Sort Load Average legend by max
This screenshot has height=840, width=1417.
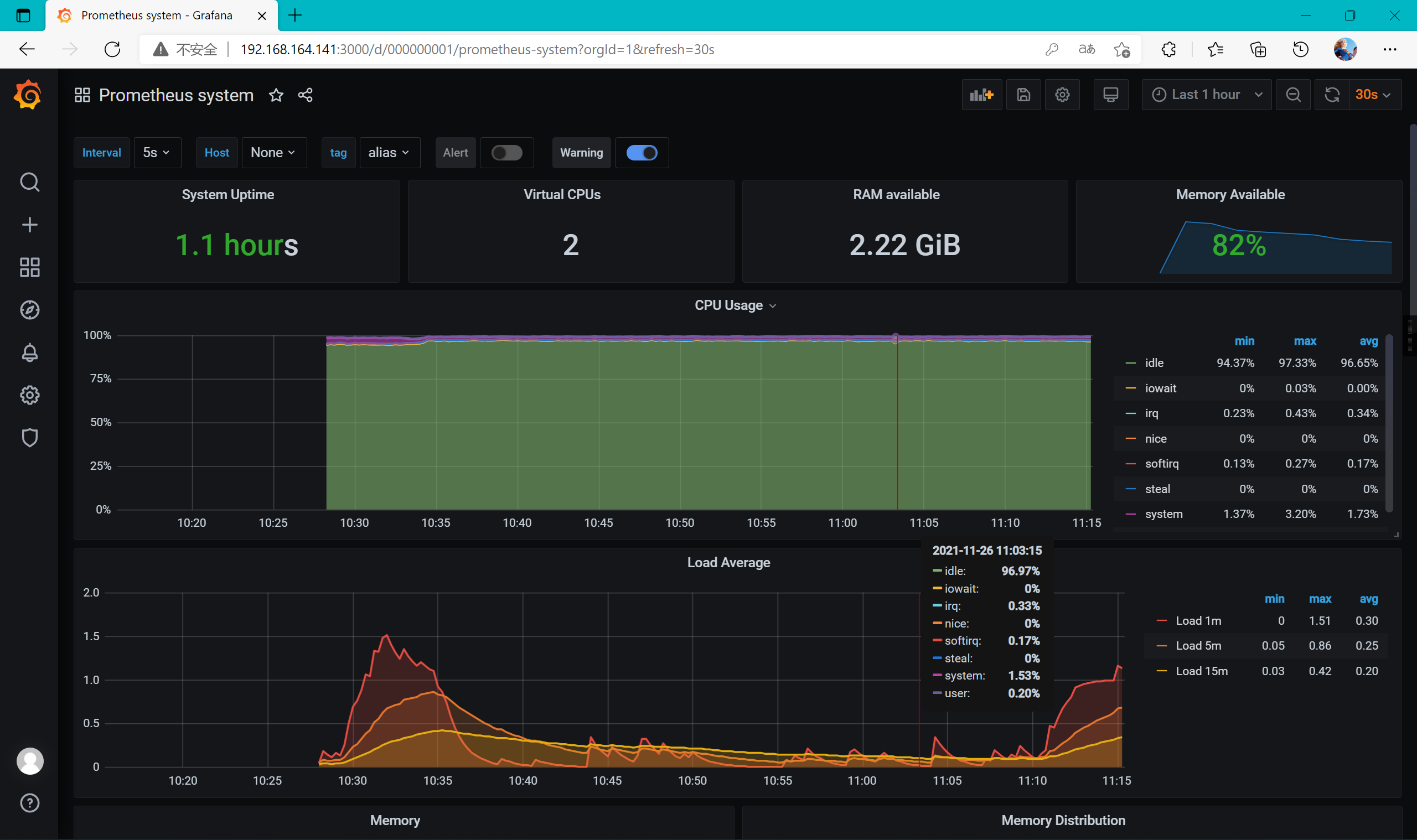click(1320, 598)
